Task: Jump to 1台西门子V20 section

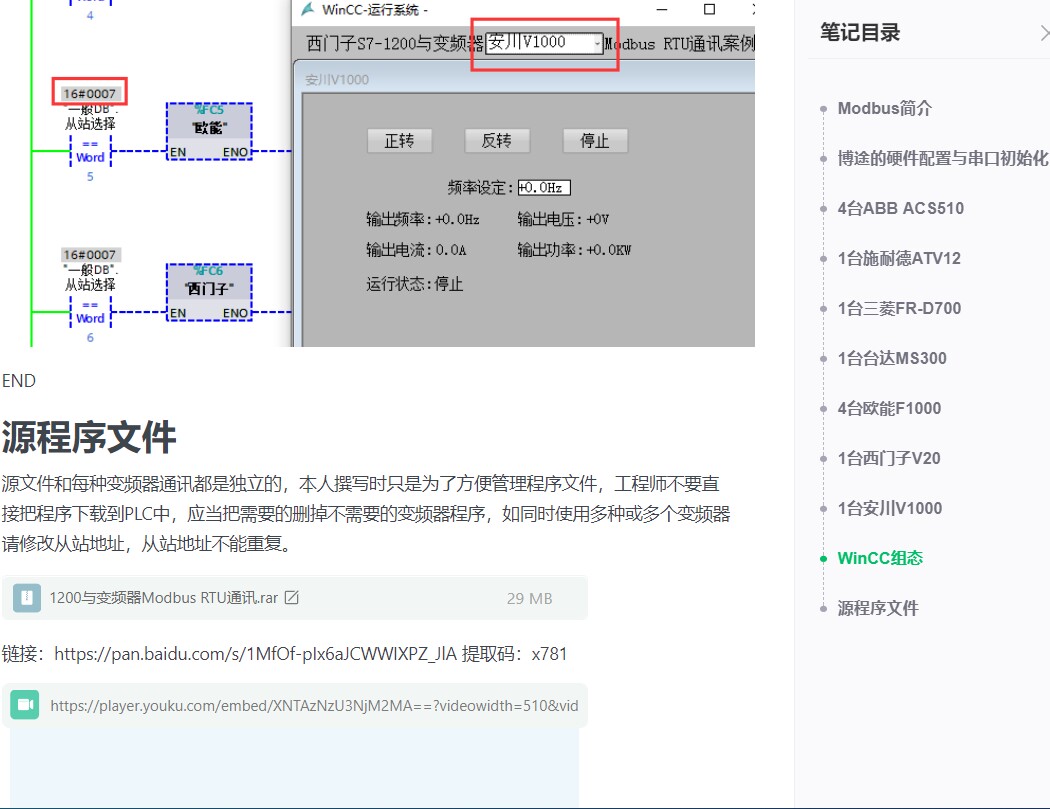Action: tap(889, 458)
